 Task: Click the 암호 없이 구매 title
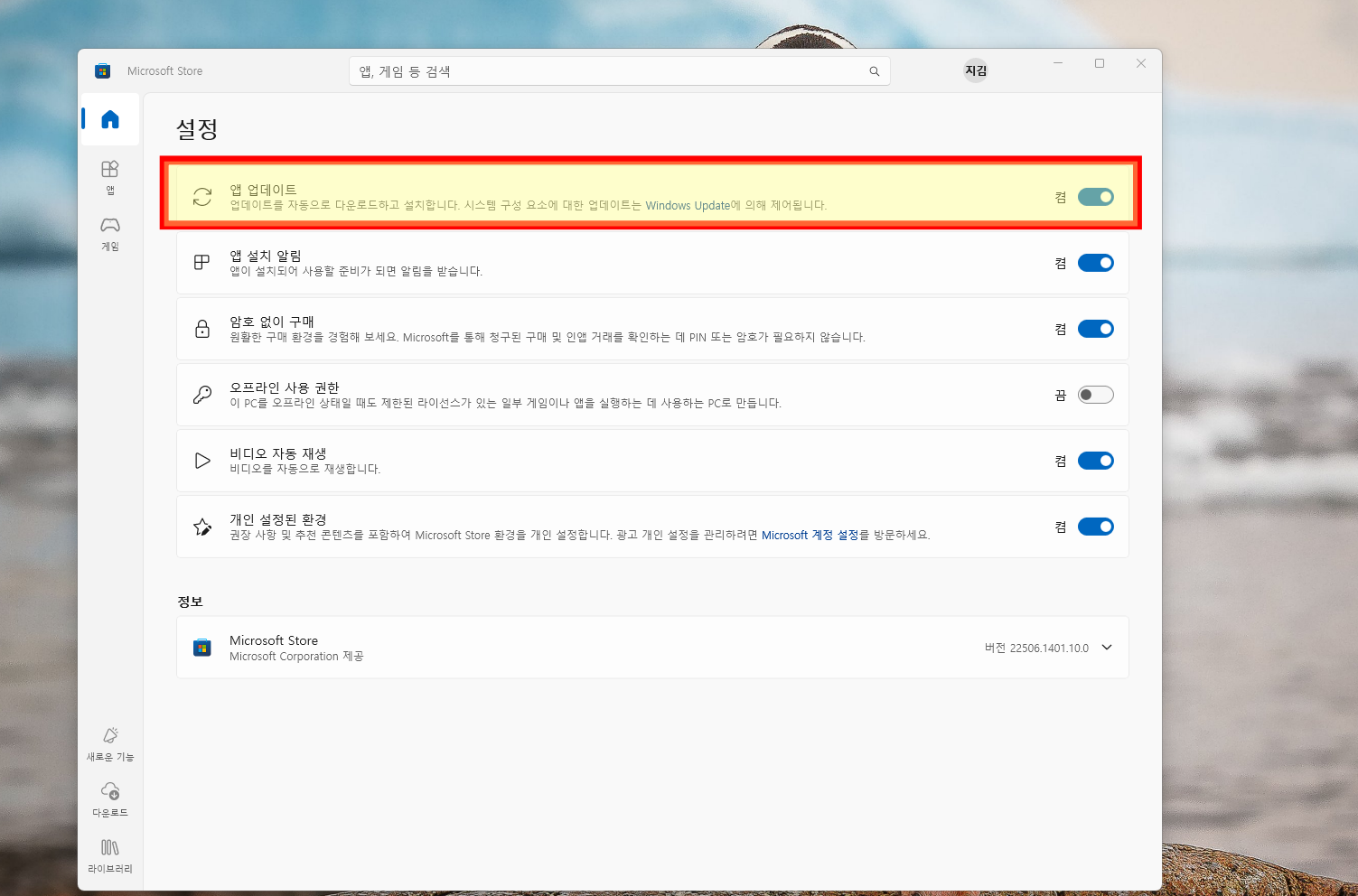[x=272, y=322]
